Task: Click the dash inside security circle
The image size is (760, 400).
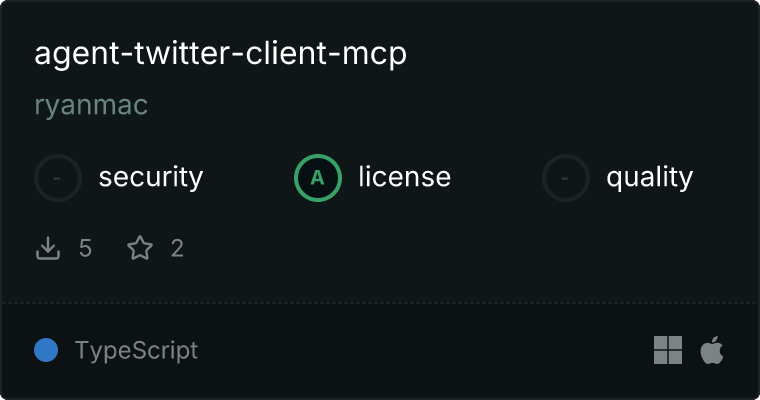Action: (x=57, y=178)
